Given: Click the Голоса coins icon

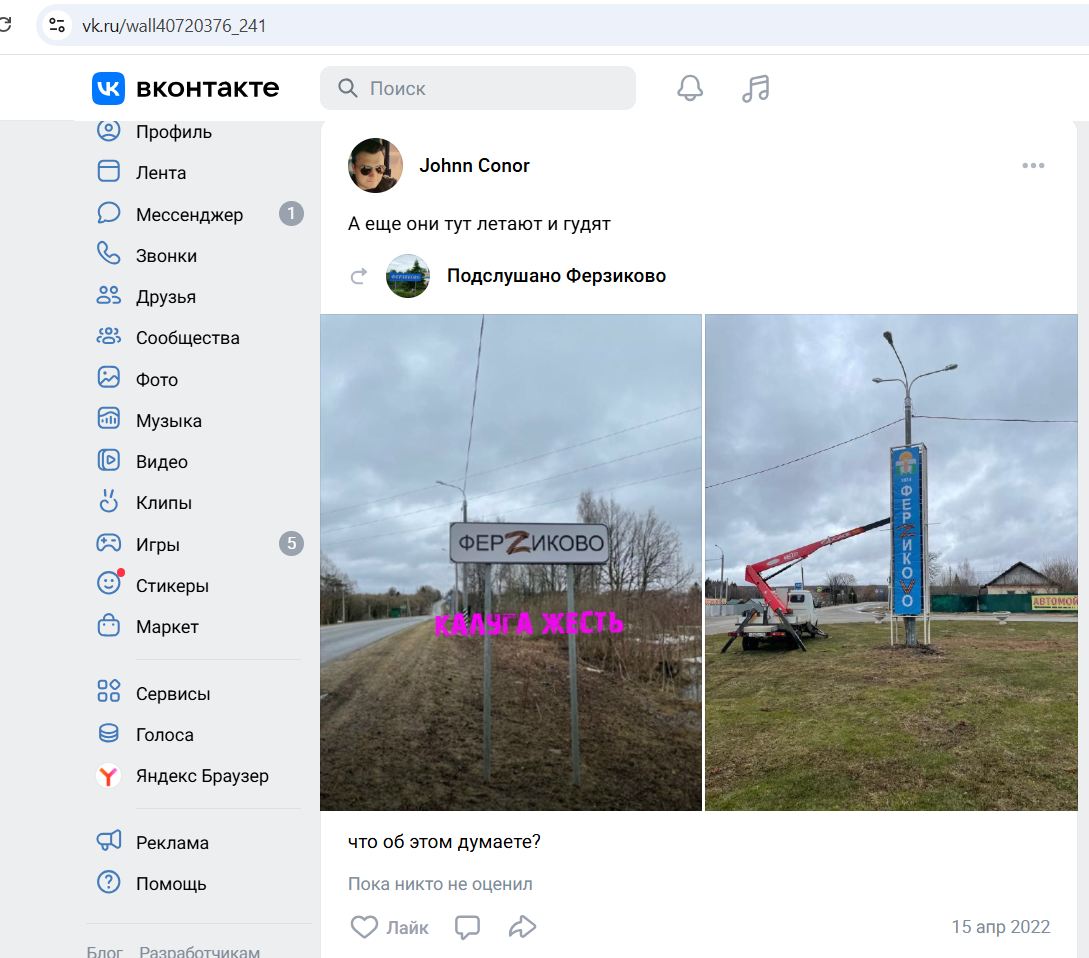Looking at the screenshot, I should (108, 733).
